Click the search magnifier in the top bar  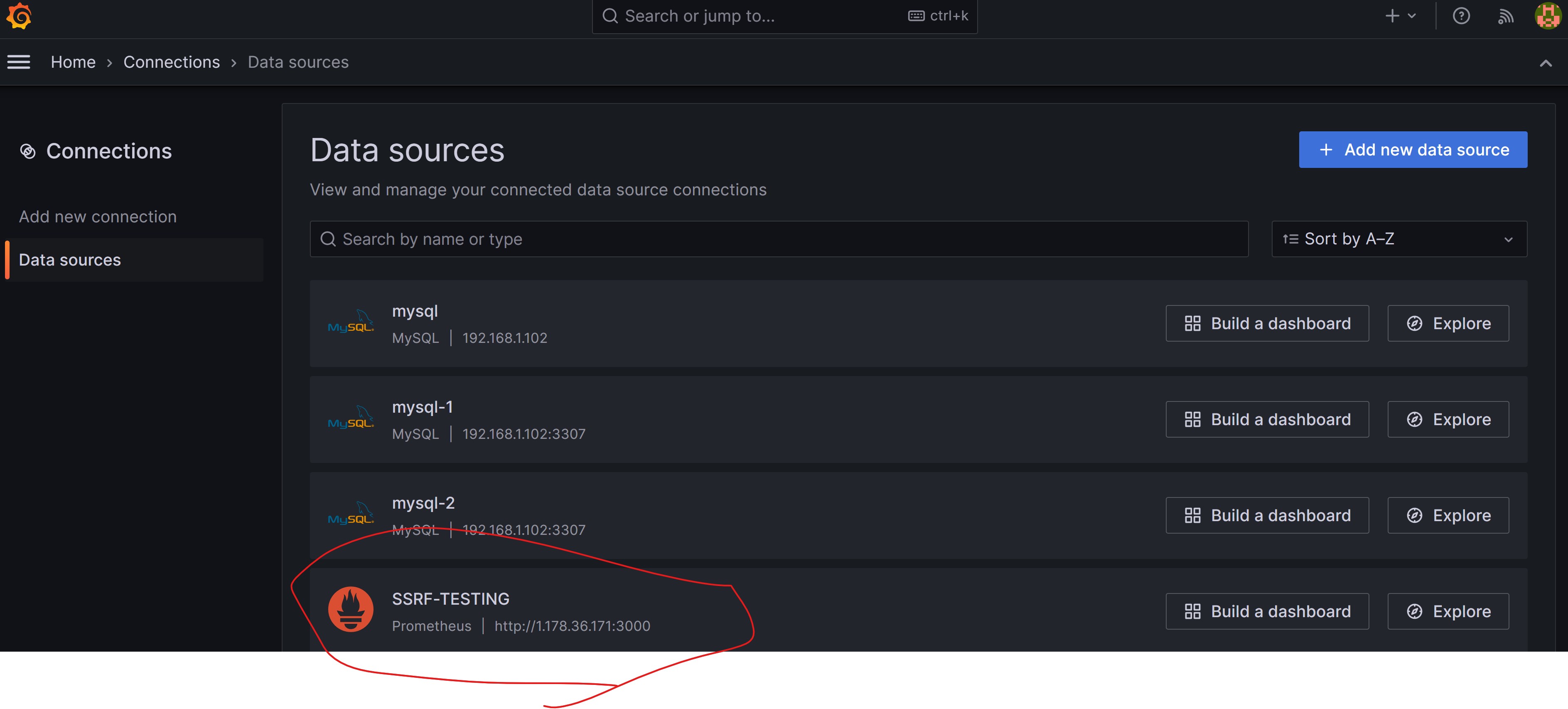[610, 16]
